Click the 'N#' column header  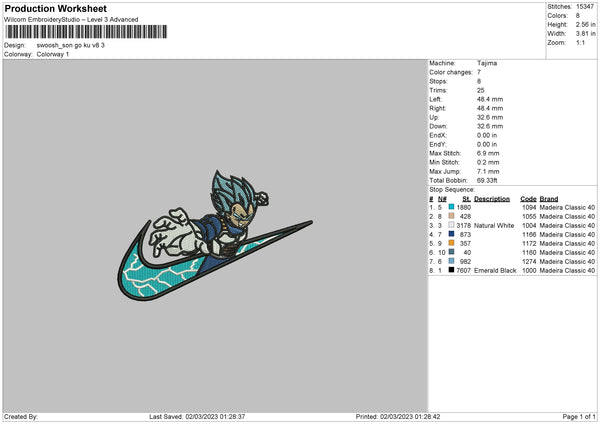[x=442, y=199]
